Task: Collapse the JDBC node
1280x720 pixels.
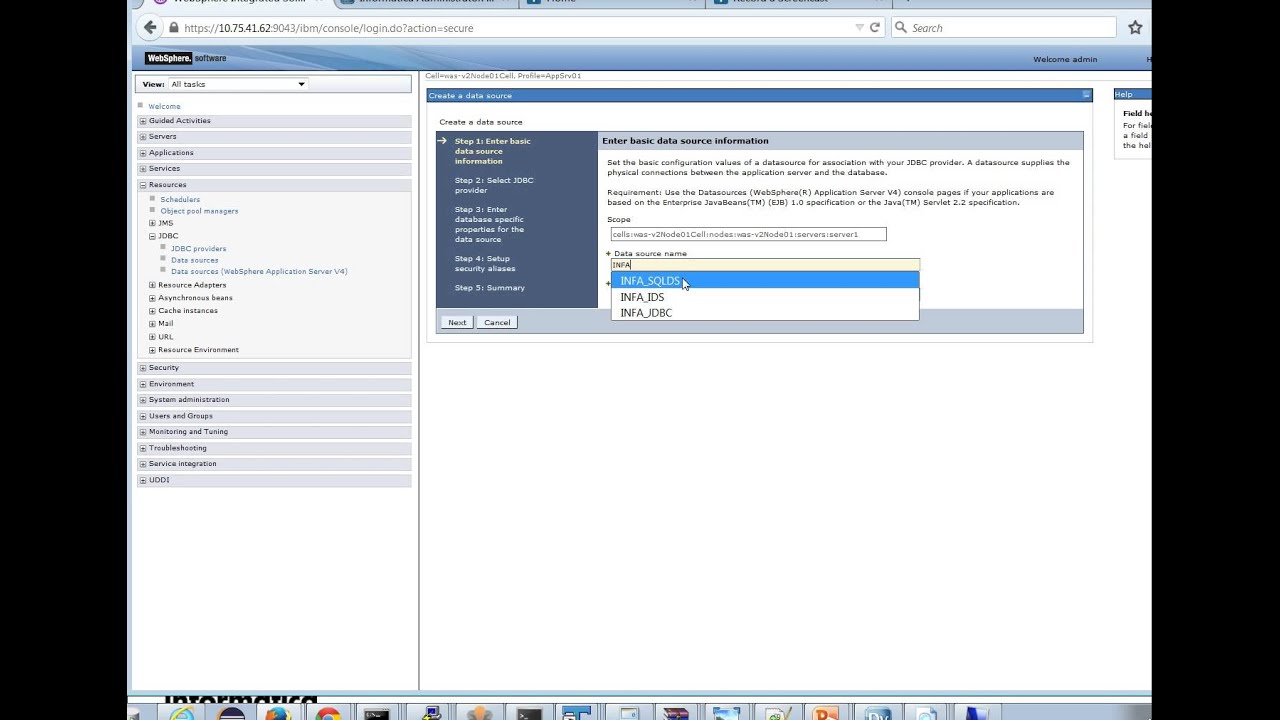Action: (152, 236)
